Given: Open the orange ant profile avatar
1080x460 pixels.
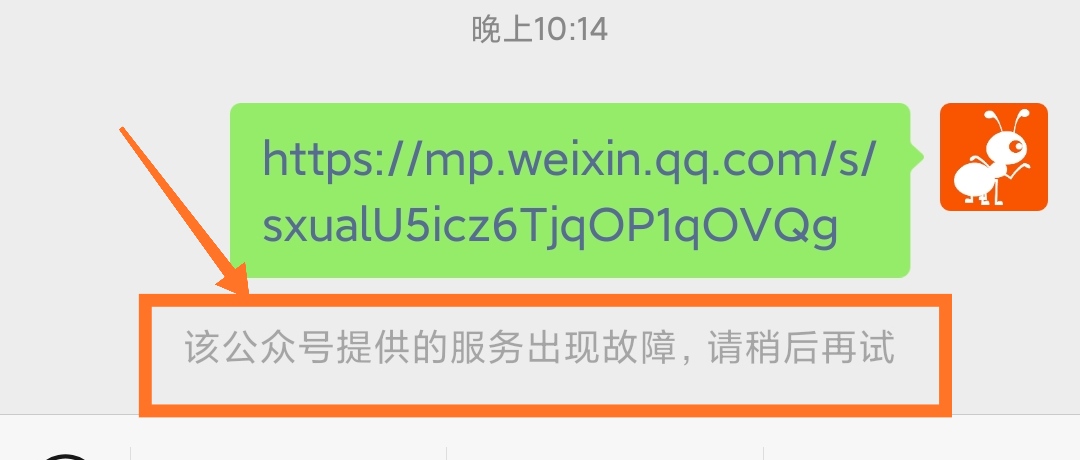Looking at the screenshot, I should pyautogui.click(x=993, y=156).
